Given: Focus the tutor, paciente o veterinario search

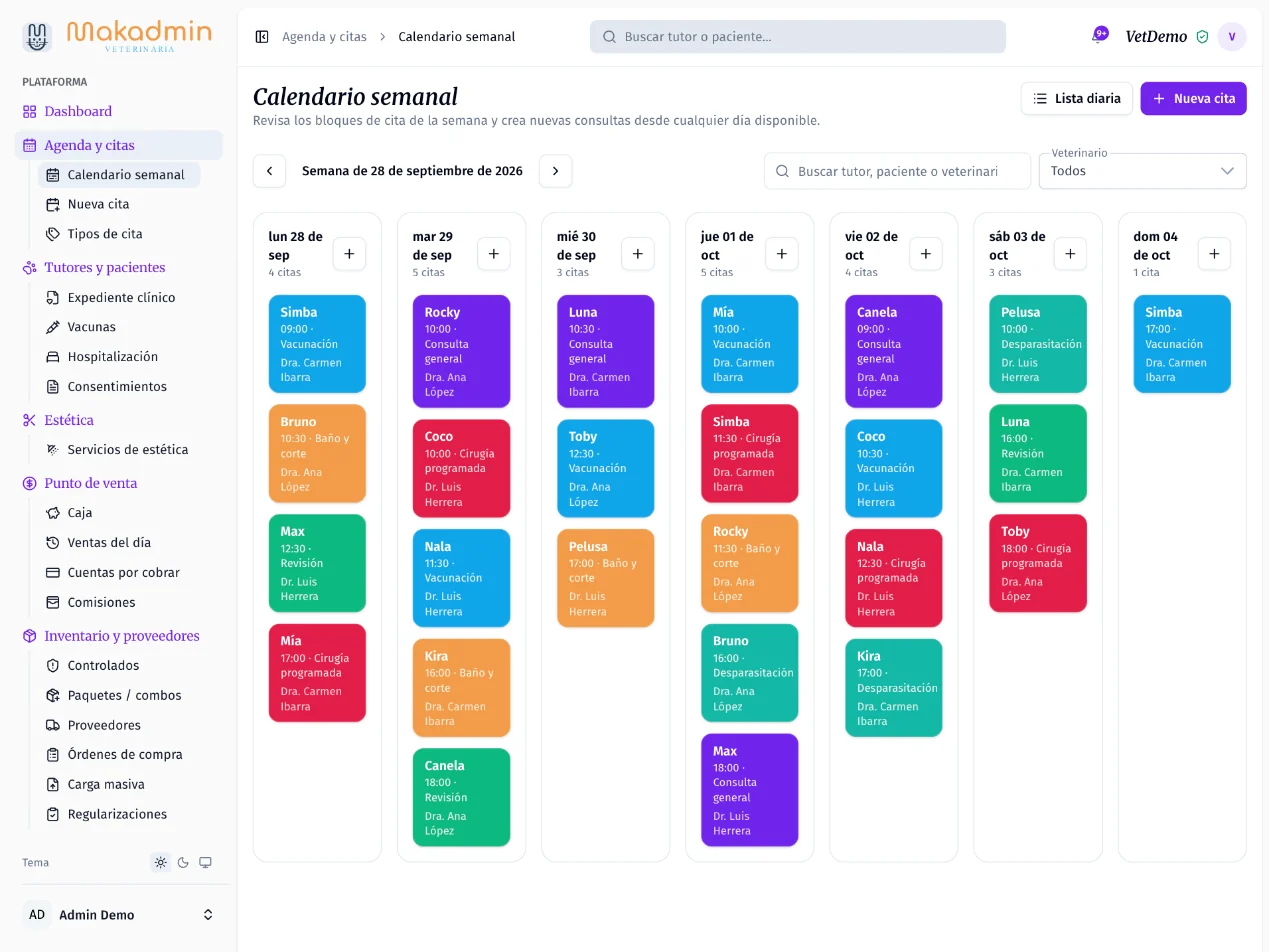Looking at the screenshot, I should [x=897, y=171].
